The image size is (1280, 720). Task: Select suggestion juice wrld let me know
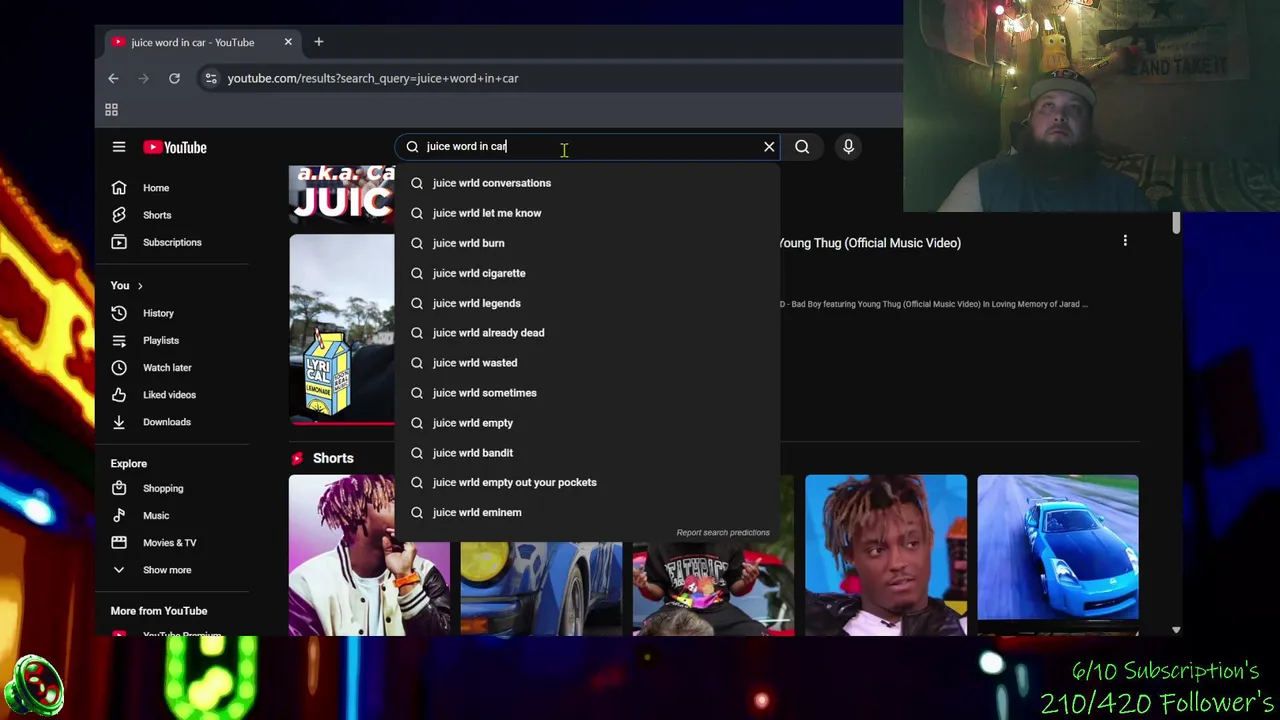(588, 213)
